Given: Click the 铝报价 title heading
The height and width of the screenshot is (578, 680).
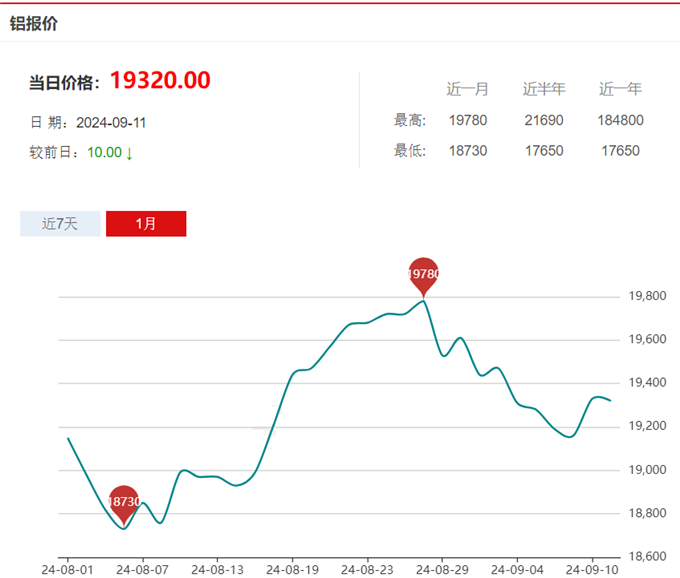Looking at the screenshot, I should 34,23.
